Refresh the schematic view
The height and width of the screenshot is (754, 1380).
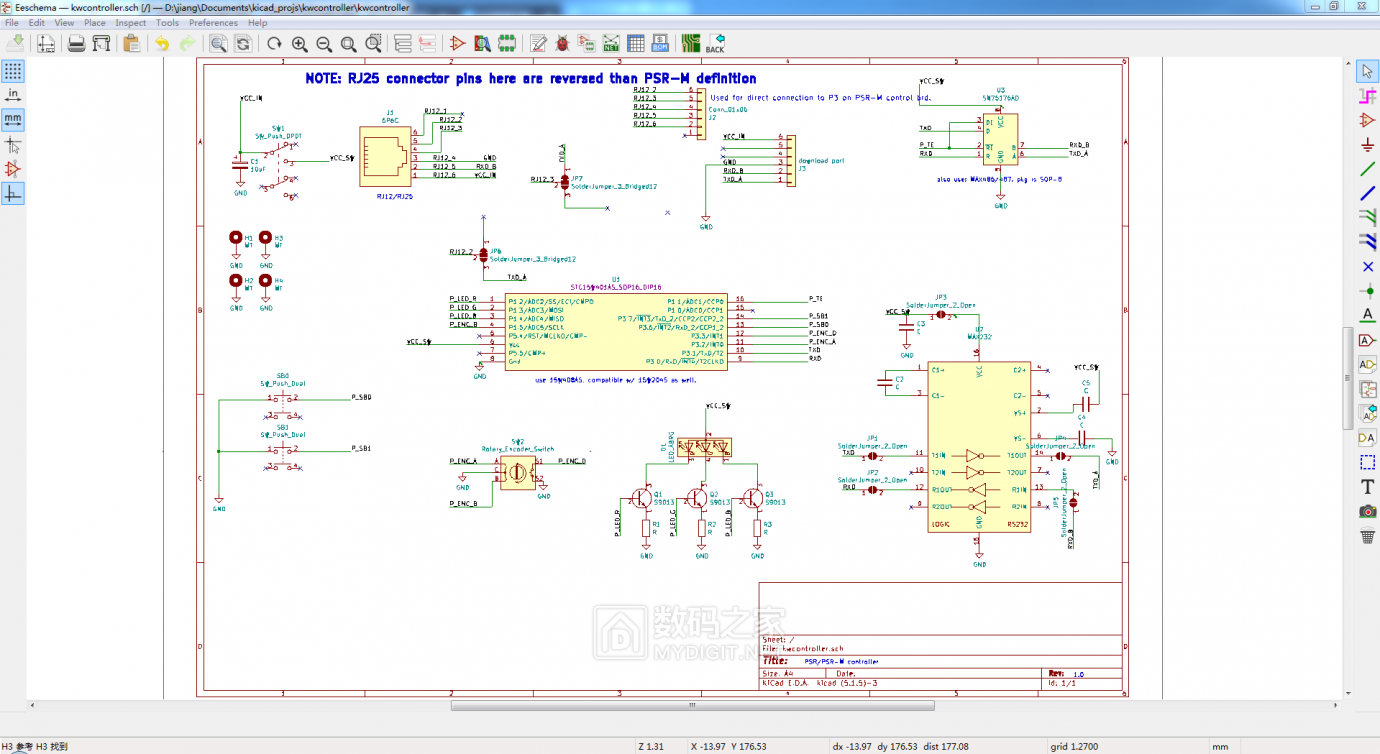tap(274, 43)
